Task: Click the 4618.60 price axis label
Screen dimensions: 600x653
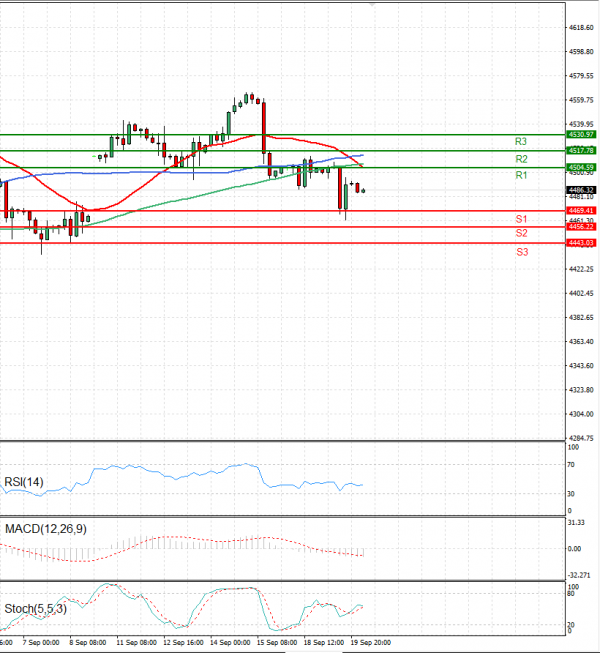Action: [x=581, y=28]
